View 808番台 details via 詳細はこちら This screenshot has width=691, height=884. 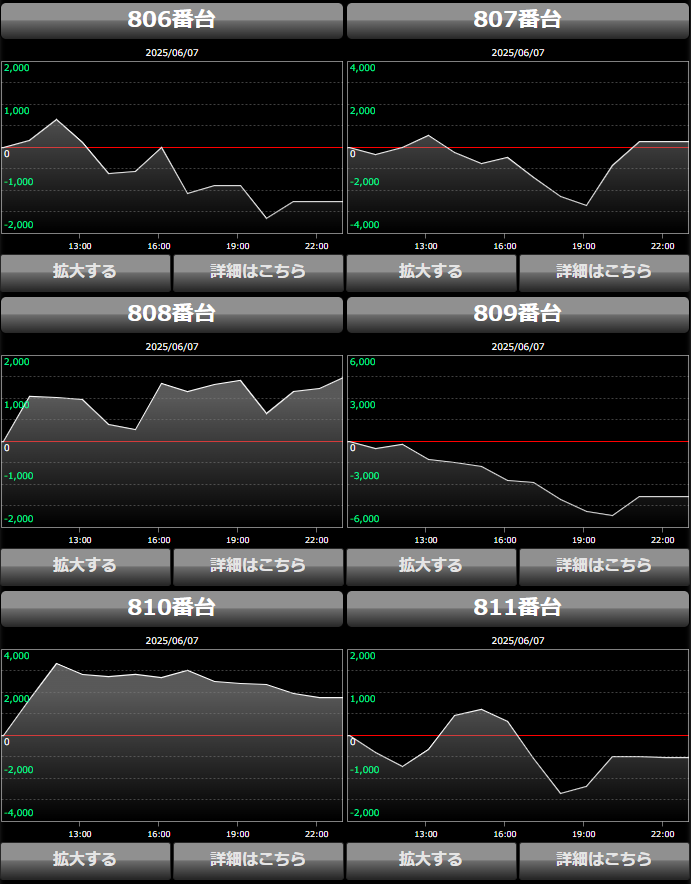click(x=258, y=567)
